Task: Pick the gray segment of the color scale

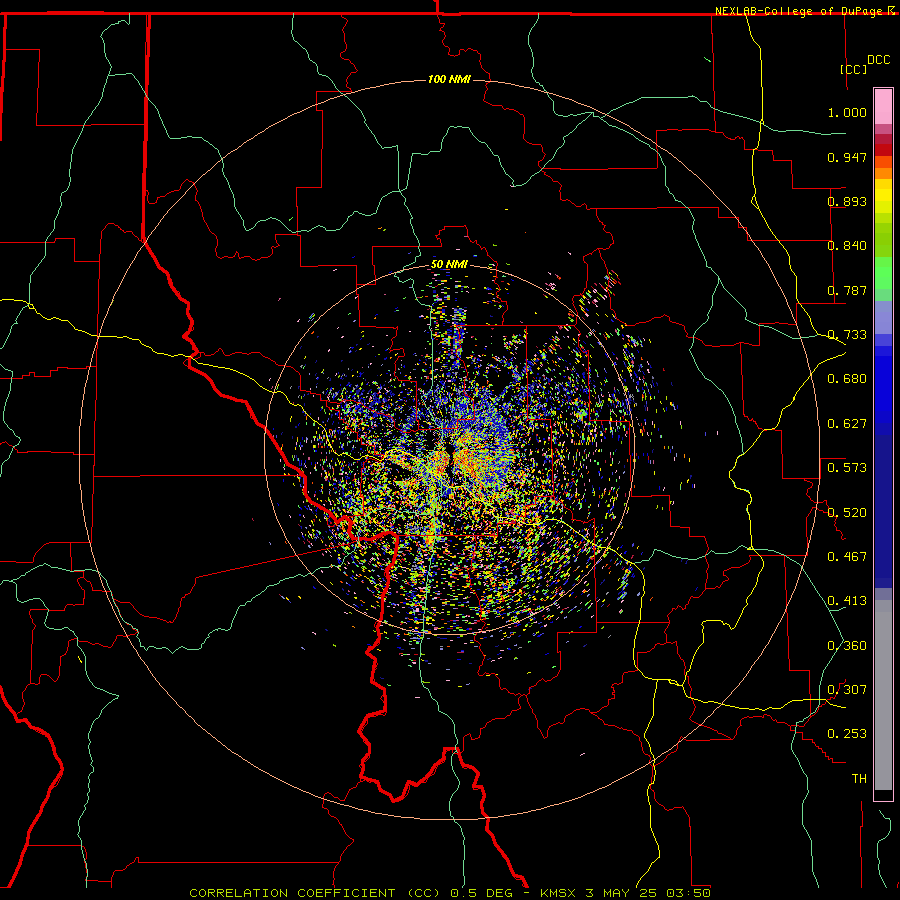Action: coord(883,695)
